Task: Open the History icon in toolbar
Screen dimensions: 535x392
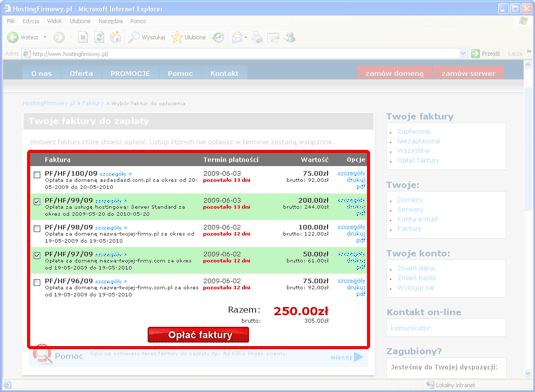Action: 218,37
